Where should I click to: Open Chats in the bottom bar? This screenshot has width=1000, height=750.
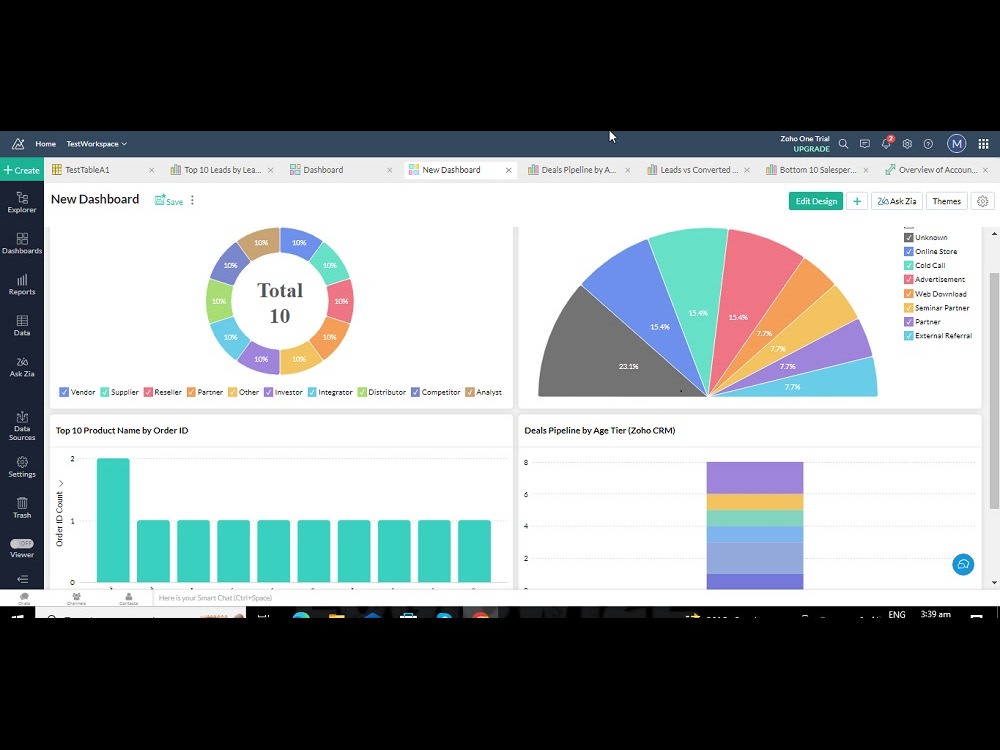[x=24, y=598]
